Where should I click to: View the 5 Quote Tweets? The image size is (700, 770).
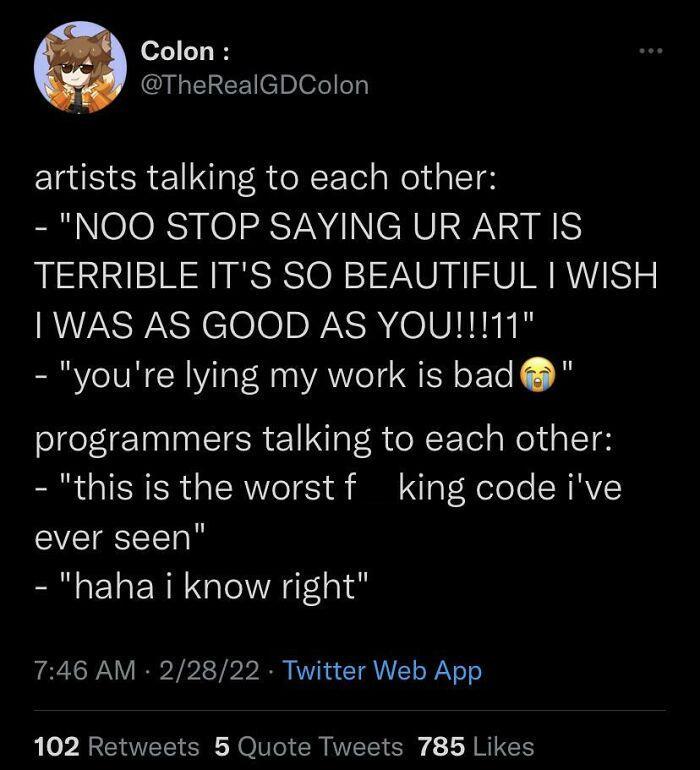(x=308, y=746)
